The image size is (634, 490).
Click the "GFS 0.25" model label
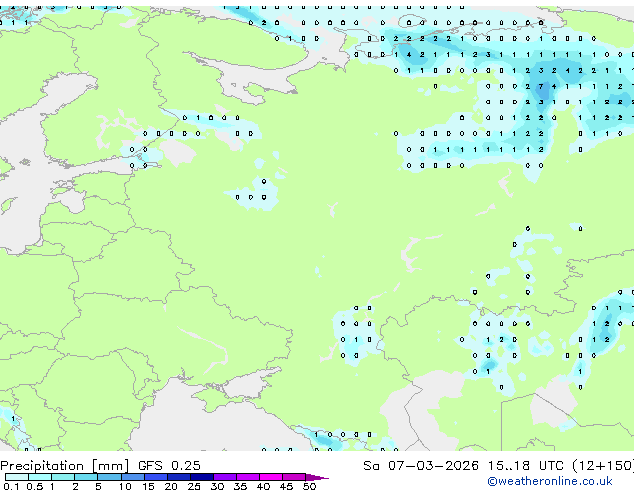[169, 466]
